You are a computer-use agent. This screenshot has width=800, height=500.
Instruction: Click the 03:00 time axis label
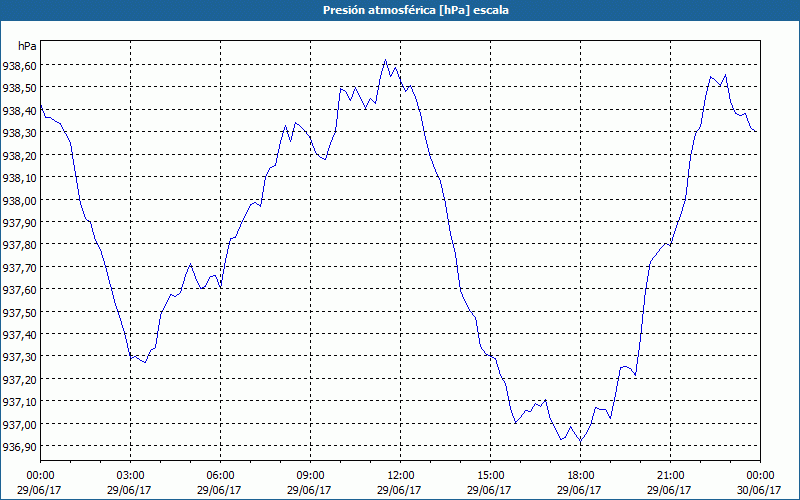(x=131, y=476)
